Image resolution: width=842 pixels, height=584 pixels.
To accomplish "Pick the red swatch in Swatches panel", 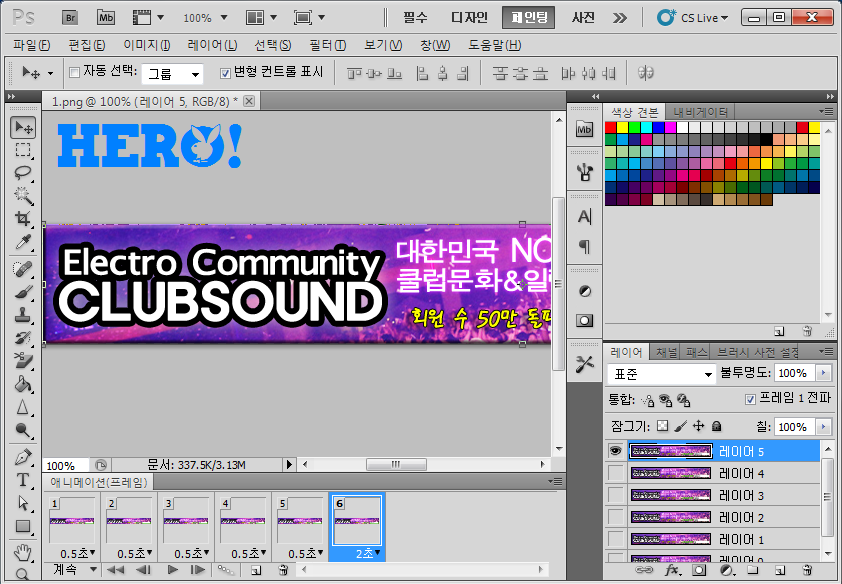I will click(x=611, y=128).
